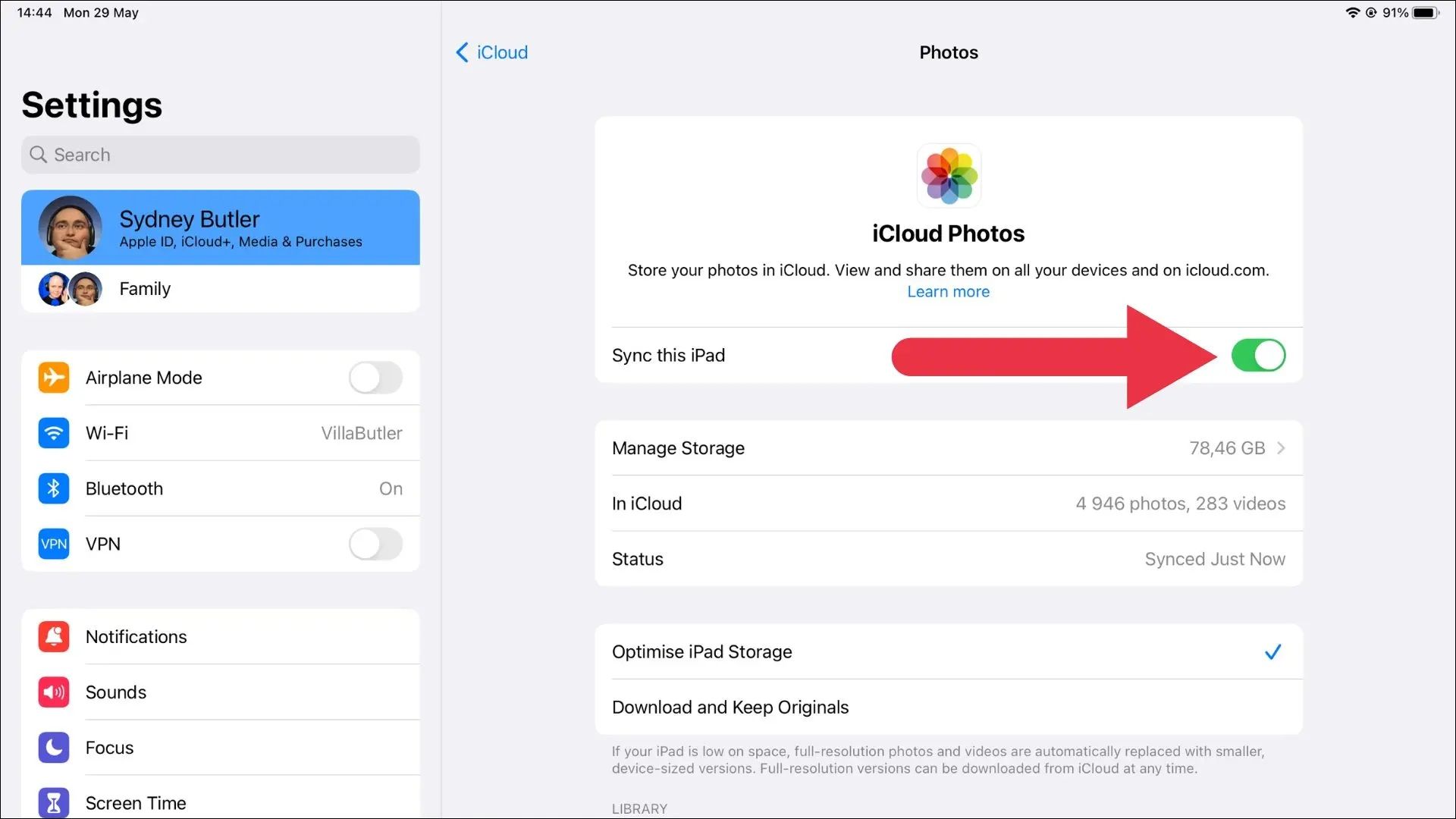Tap the Notifications settings icon
The image size is (1456, 819).
click(x=52, y=636)
